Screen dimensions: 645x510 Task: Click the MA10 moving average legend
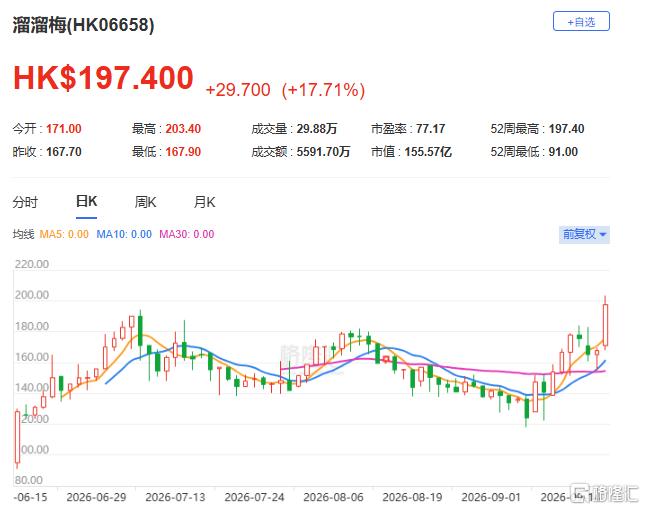pos(124,234)
